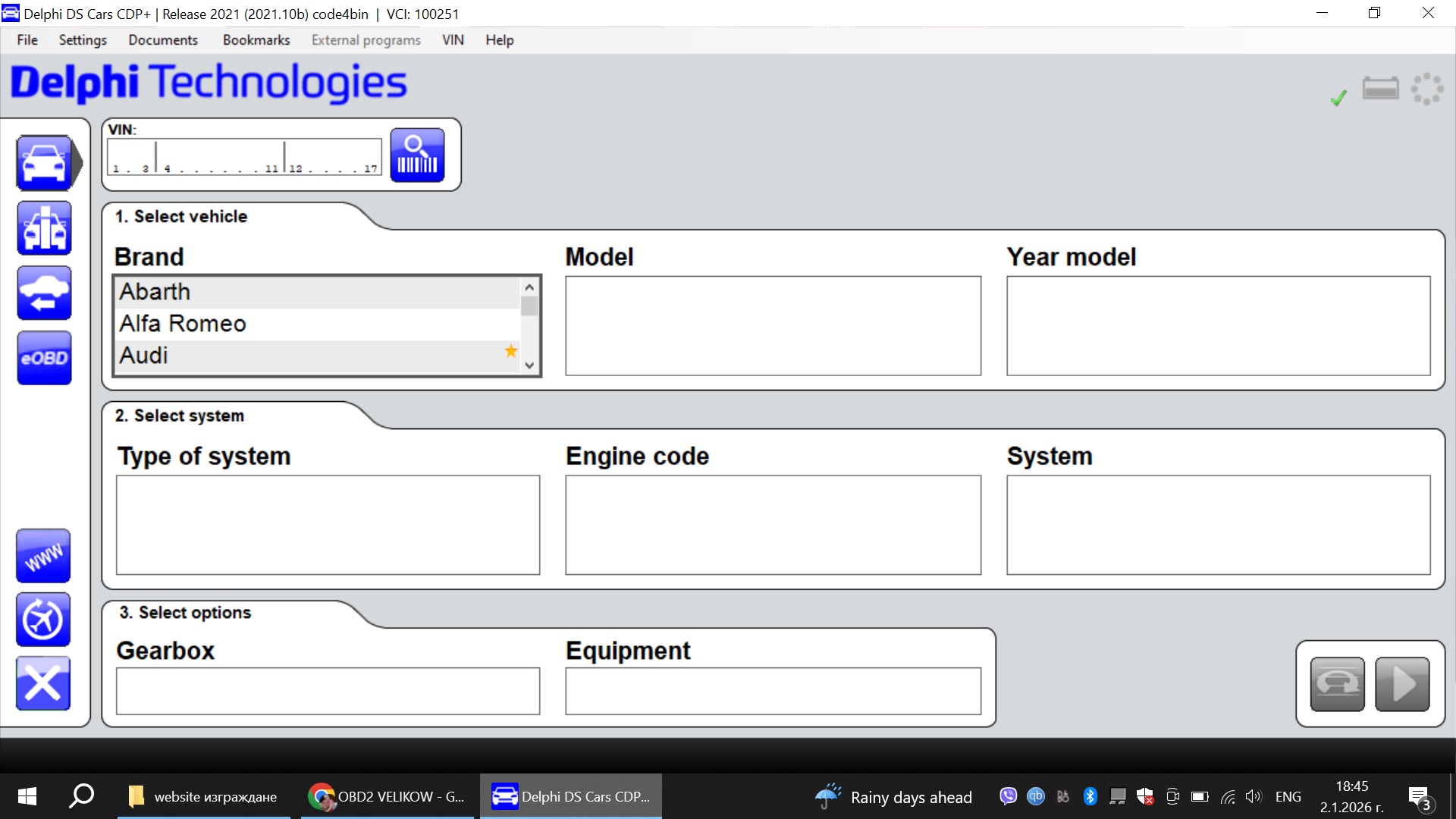1456x819 pixels.
Task: Open the Bookmarks menu
Action: [256, 39]
